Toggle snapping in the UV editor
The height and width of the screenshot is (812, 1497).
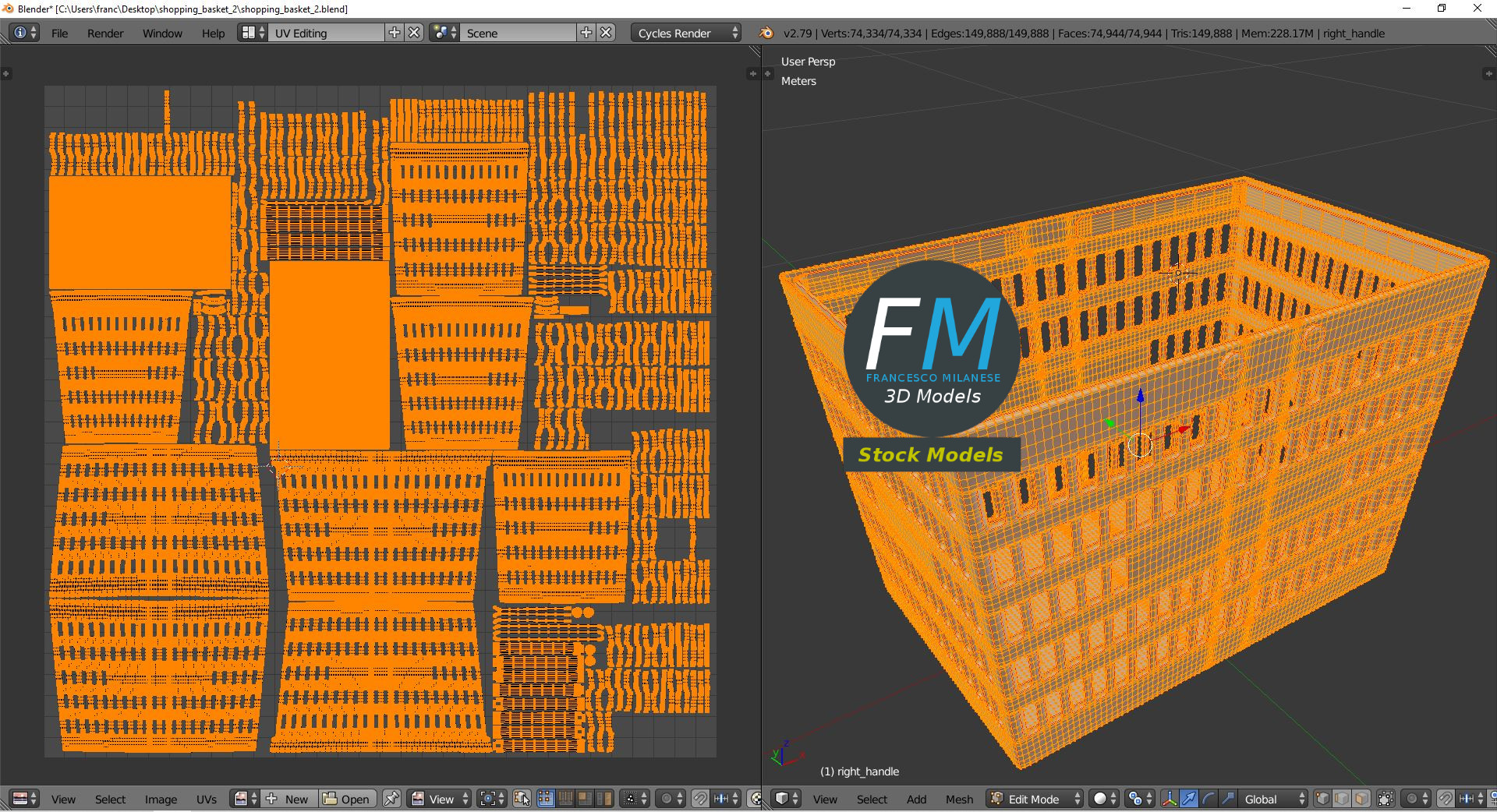[x=700, y=799]
